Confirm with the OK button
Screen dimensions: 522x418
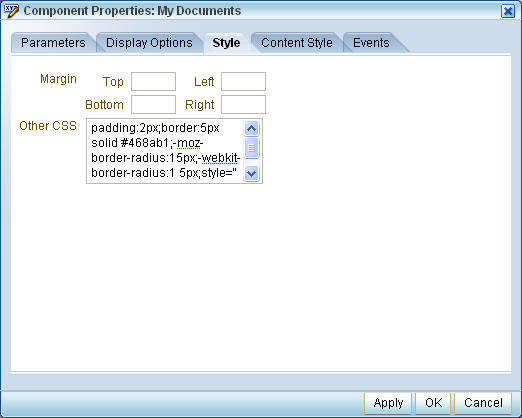tap(433, 403)
